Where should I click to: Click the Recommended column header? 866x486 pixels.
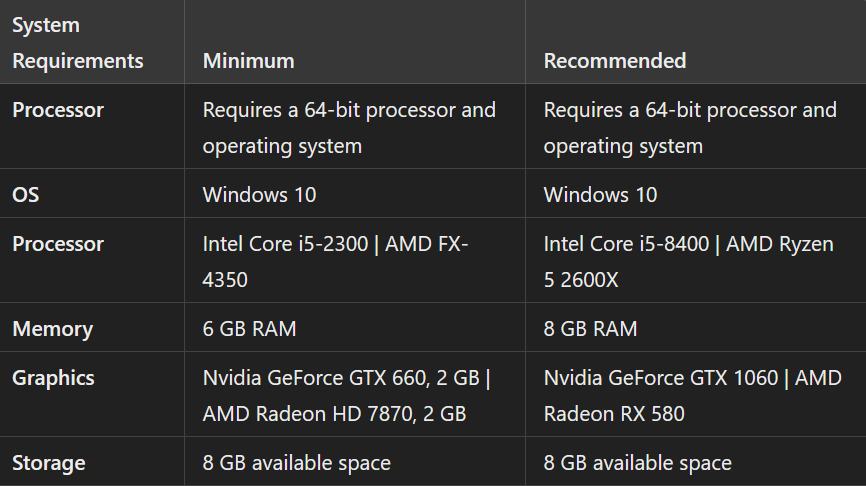coord(614,61)
